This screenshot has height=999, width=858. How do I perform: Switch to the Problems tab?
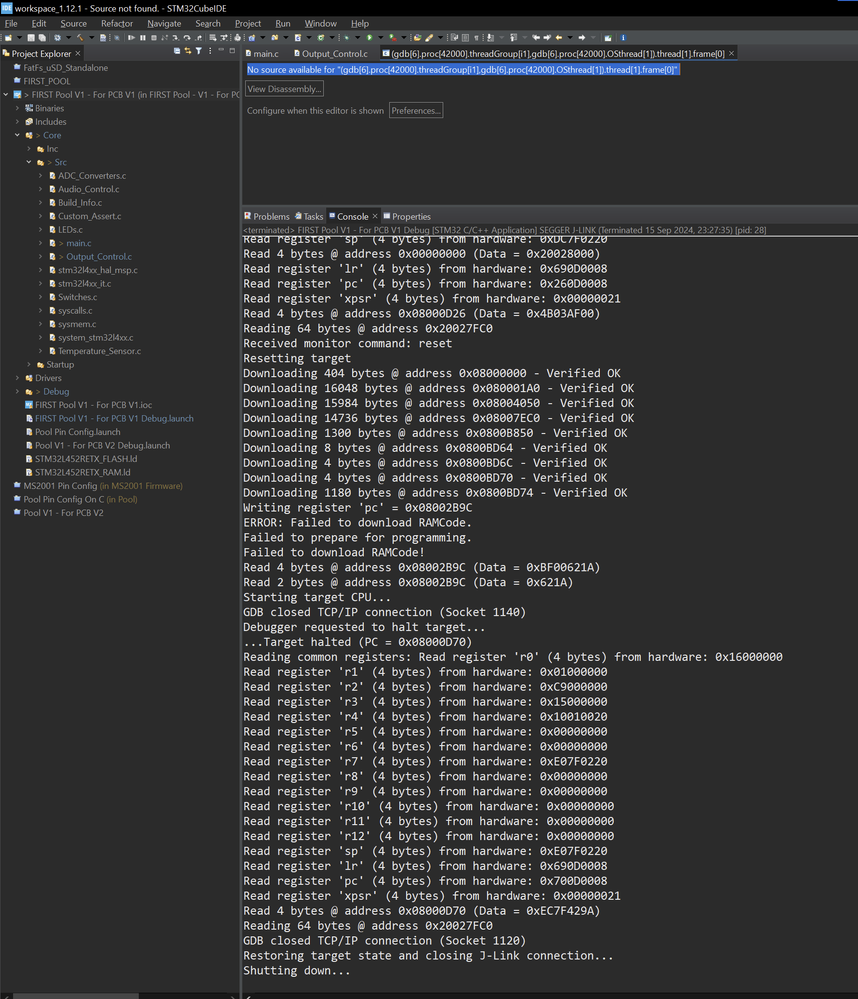click(x=267, y=217)
